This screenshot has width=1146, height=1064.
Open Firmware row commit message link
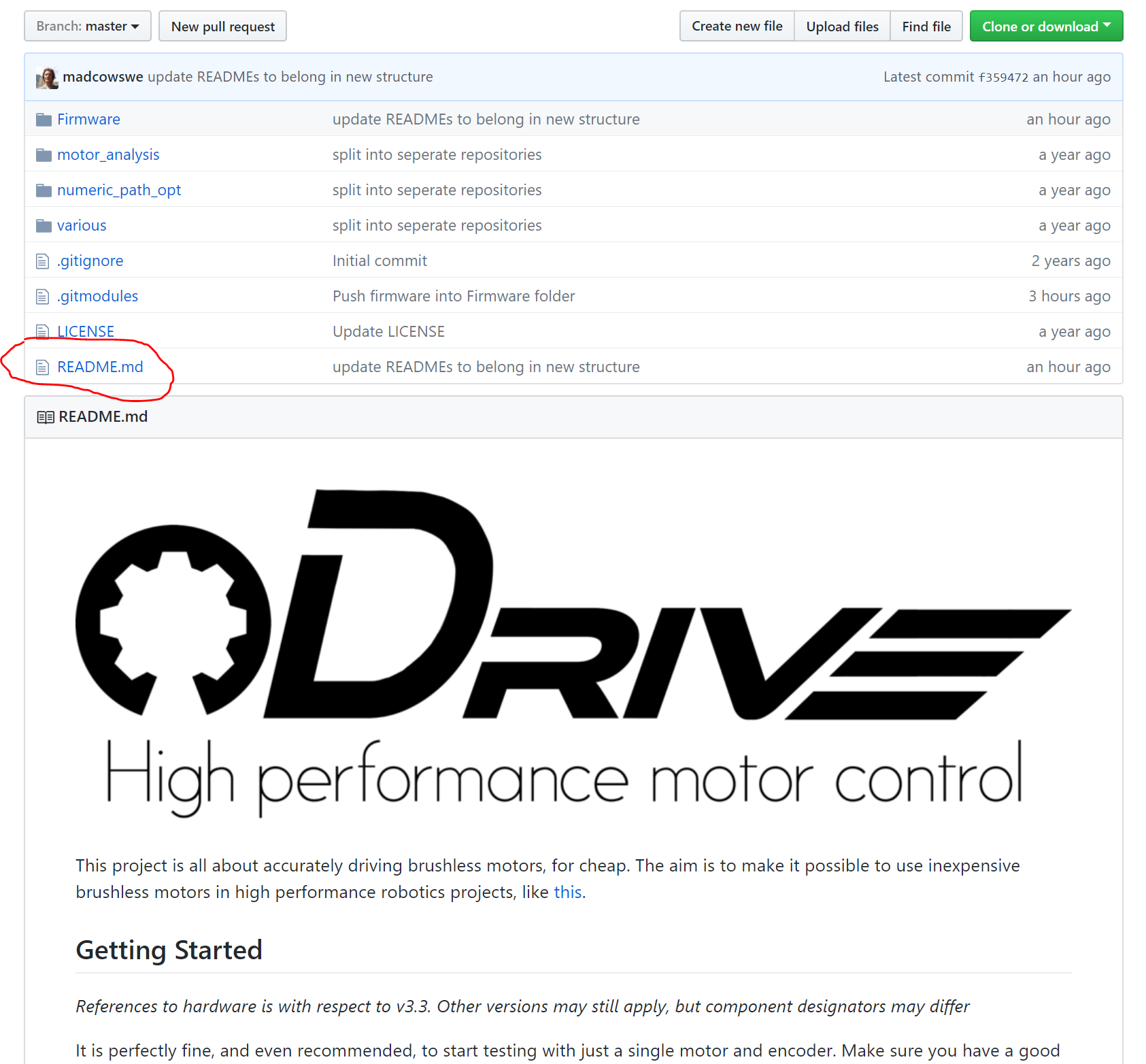(x=486, y=119)
